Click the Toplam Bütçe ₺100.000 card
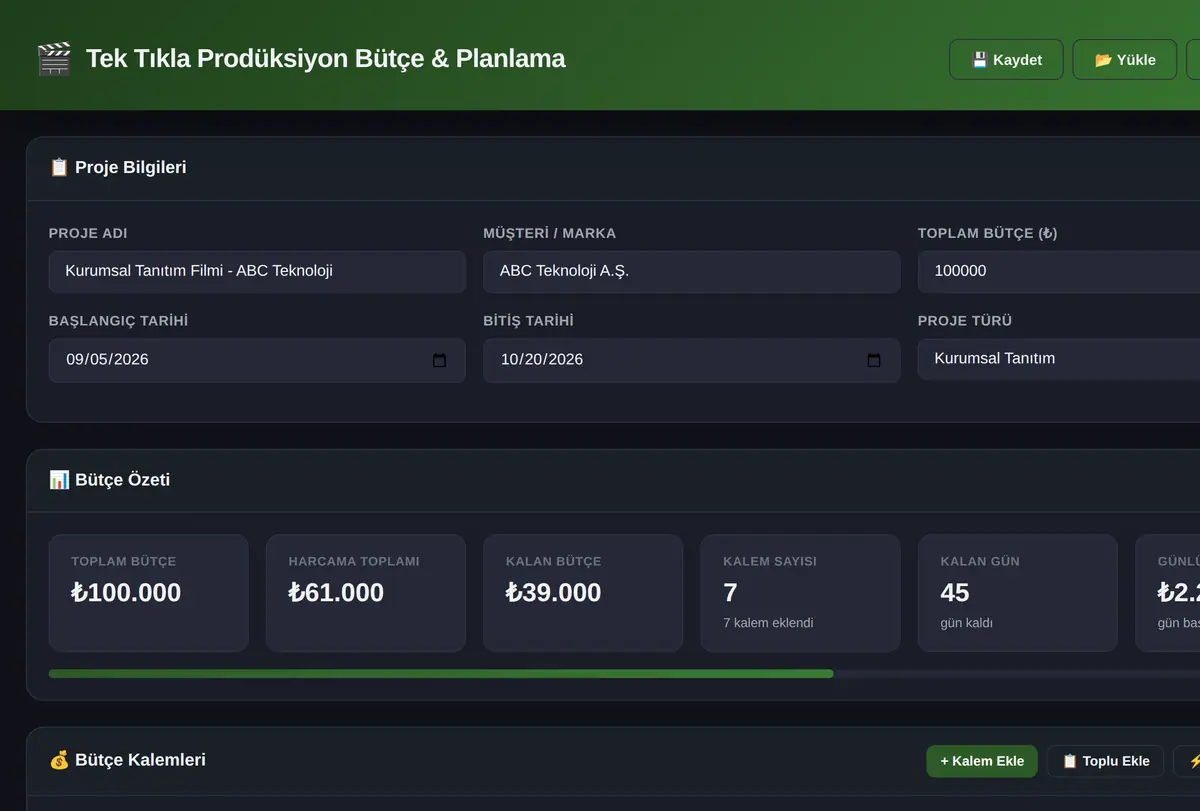Screen dimensions: 1200x811 tap(148, 593)
